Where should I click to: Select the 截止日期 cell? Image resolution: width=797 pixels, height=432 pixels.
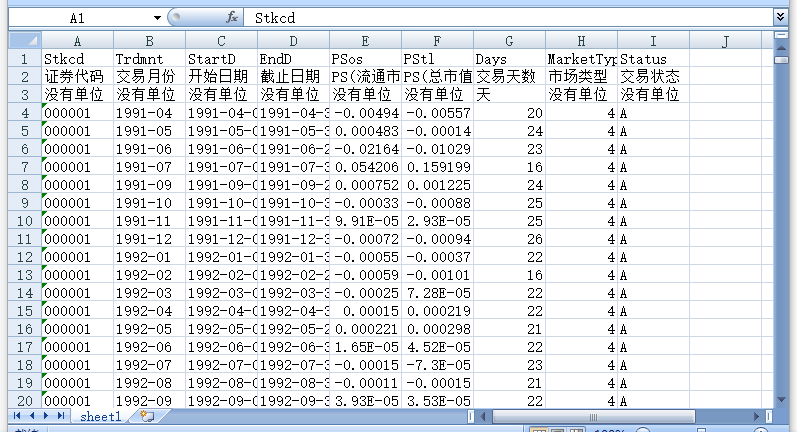coord(293,77)
